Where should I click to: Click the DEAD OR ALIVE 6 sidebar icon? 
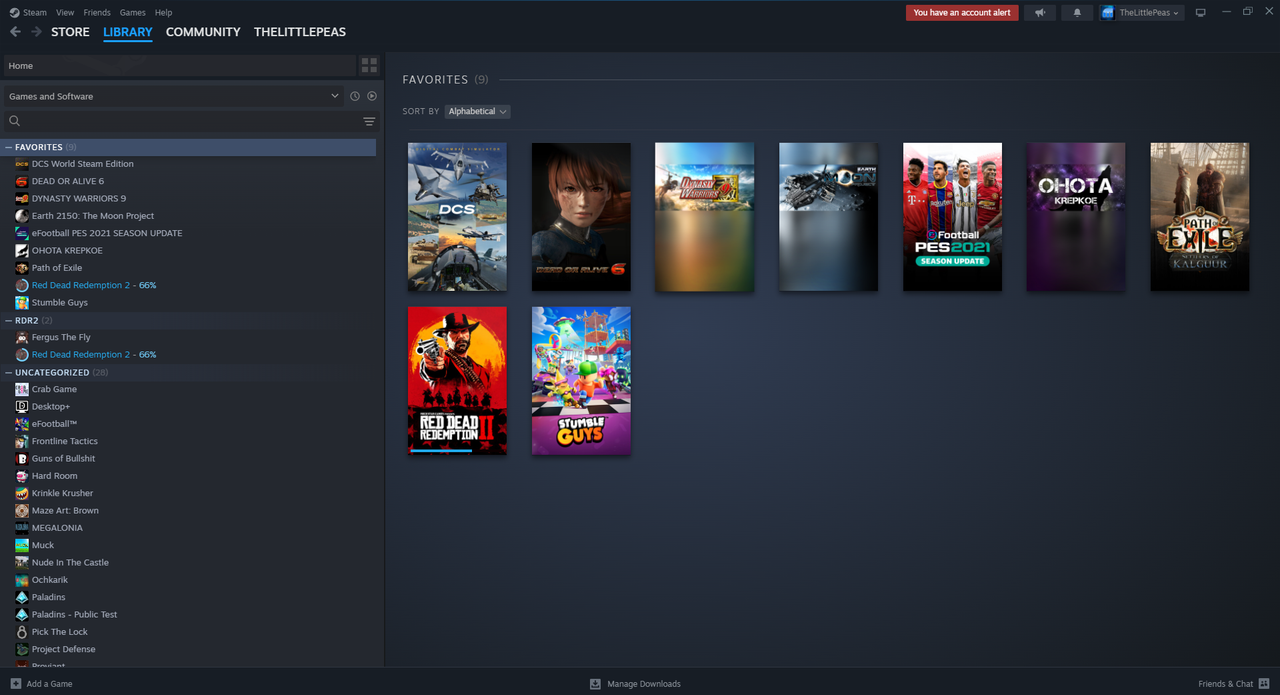tap(22, 181)
